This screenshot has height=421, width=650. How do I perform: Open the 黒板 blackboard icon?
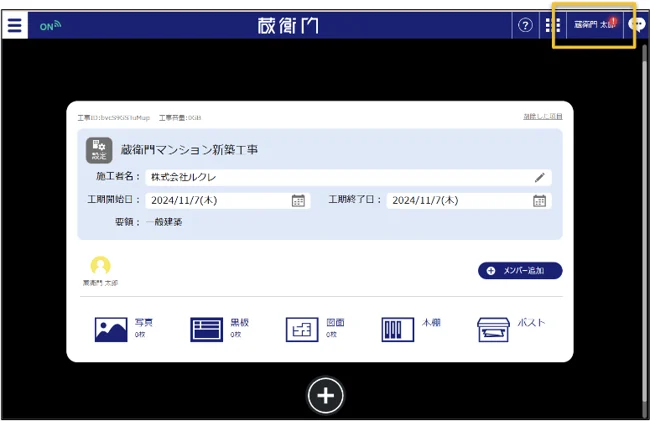click(207, 329)
